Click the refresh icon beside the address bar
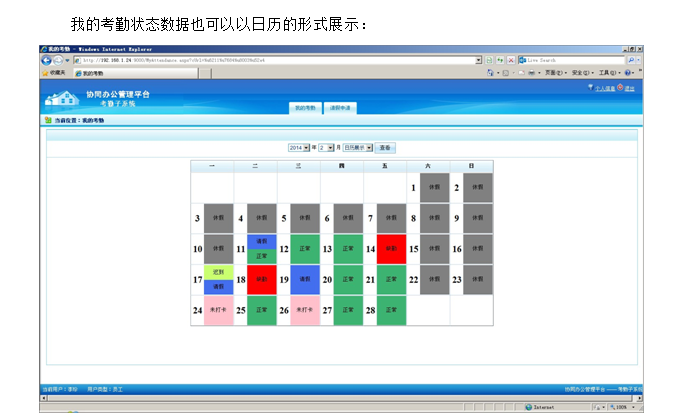690x418 pixels. click(500, 60)
